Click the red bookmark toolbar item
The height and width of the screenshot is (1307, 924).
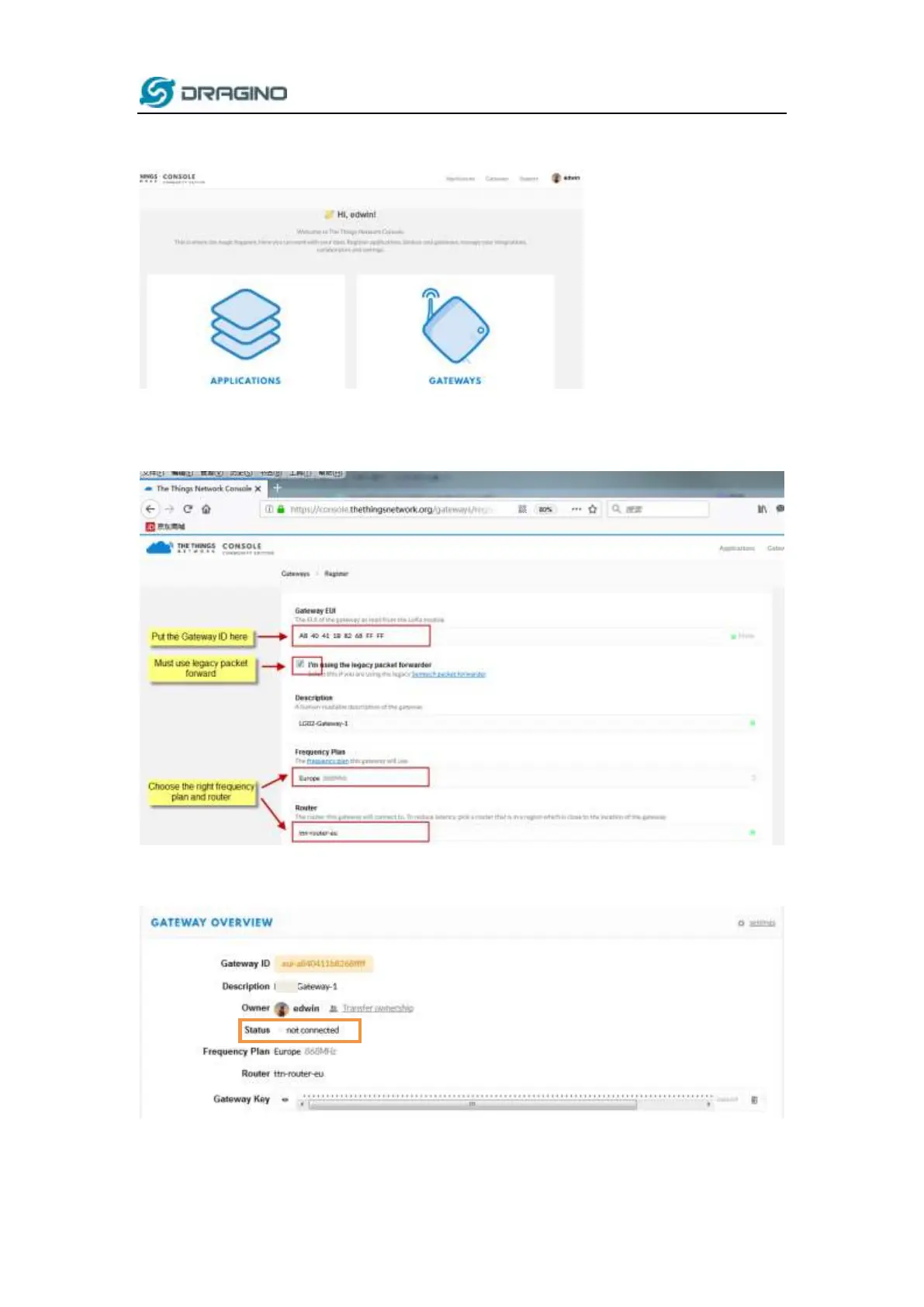(164, 527)
